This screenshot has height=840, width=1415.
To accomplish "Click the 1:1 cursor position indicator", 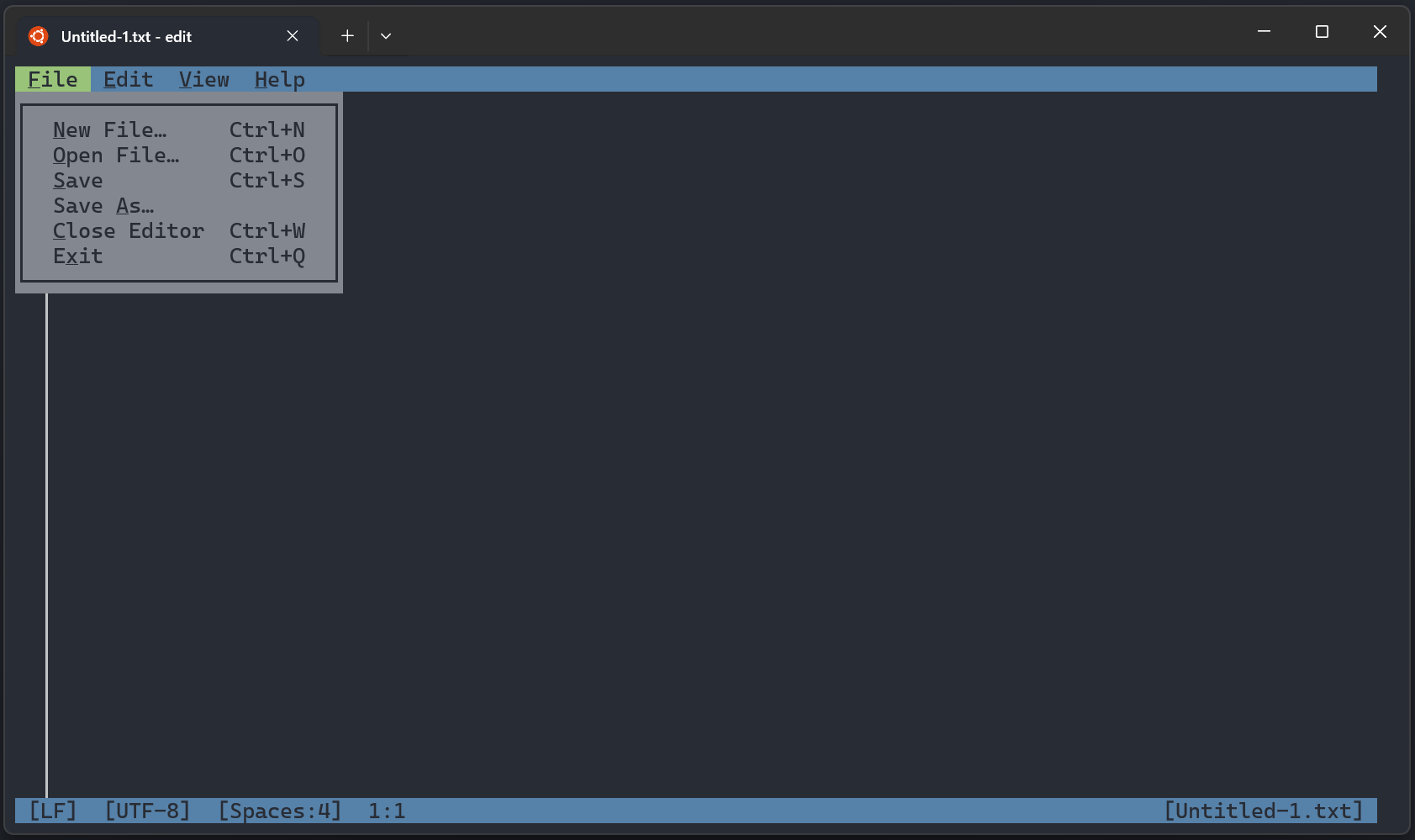I will click(385, 811).
